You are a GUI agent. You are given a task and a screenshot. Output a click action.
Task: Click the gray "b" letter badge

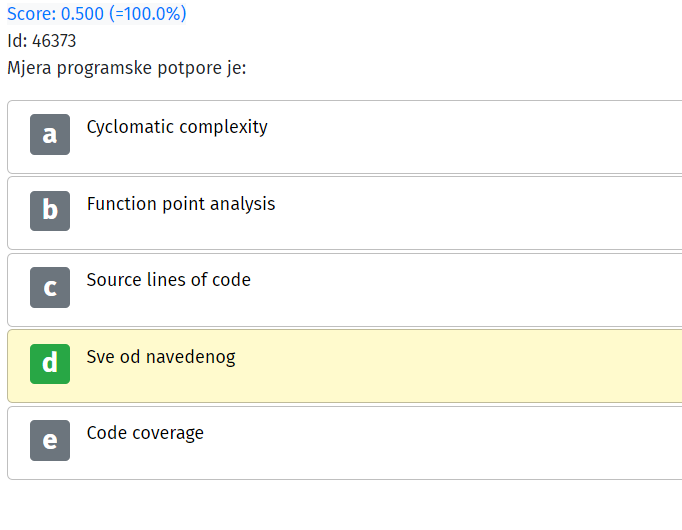point(50,211)
